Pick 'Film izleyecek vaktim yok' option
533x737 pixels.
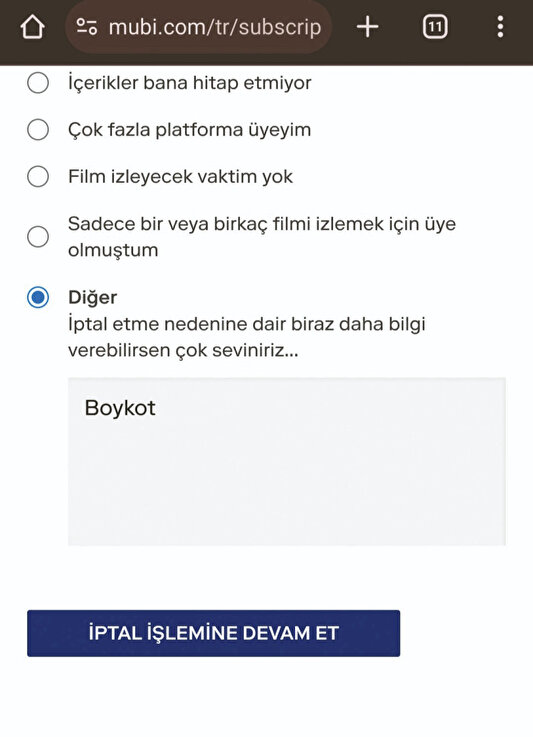coord(38,177)
